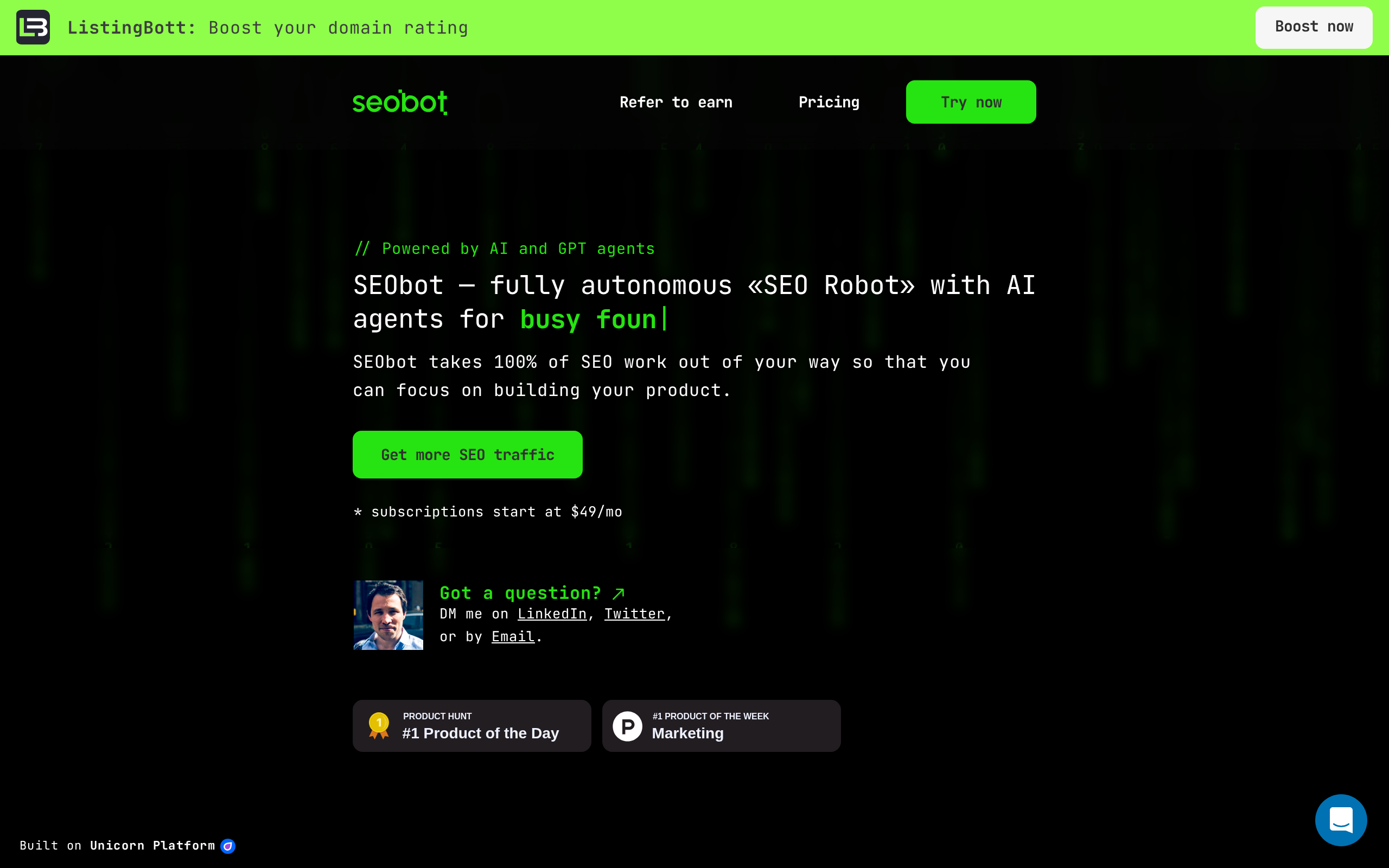Click the ListingBott logo icon
The height and width of the screenshot is (868, 1389).
(33, 27)
